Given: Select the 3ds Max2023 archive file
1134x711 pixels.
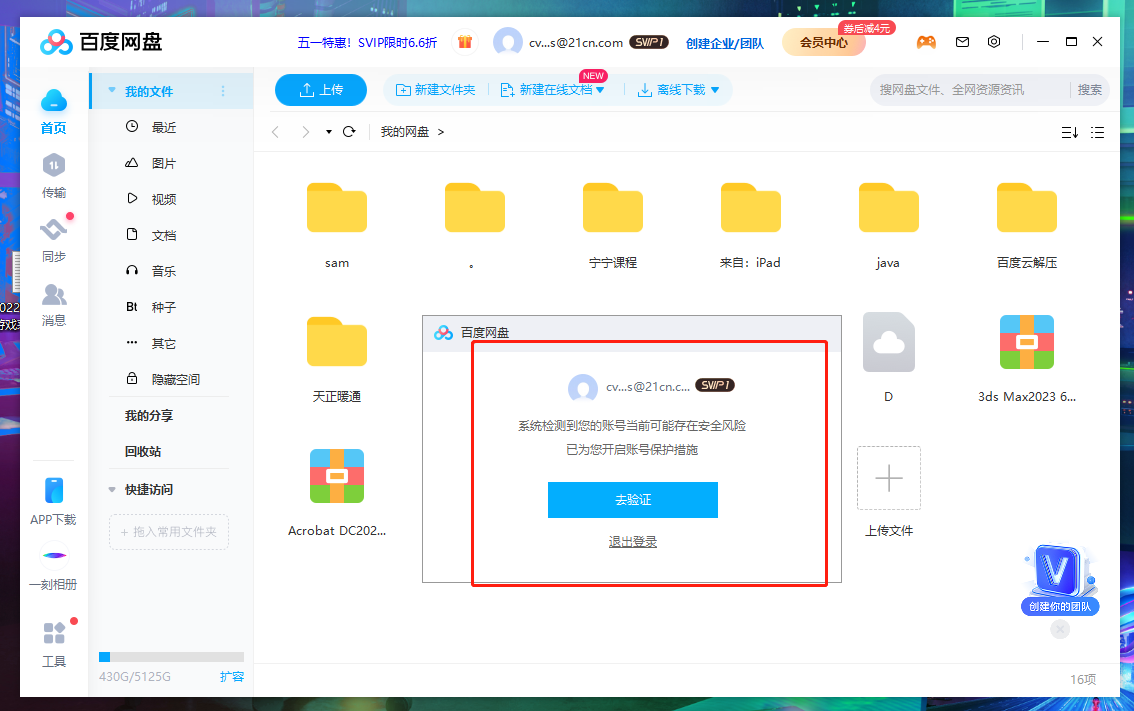Looking at the screenshot, I should 1026,342.
